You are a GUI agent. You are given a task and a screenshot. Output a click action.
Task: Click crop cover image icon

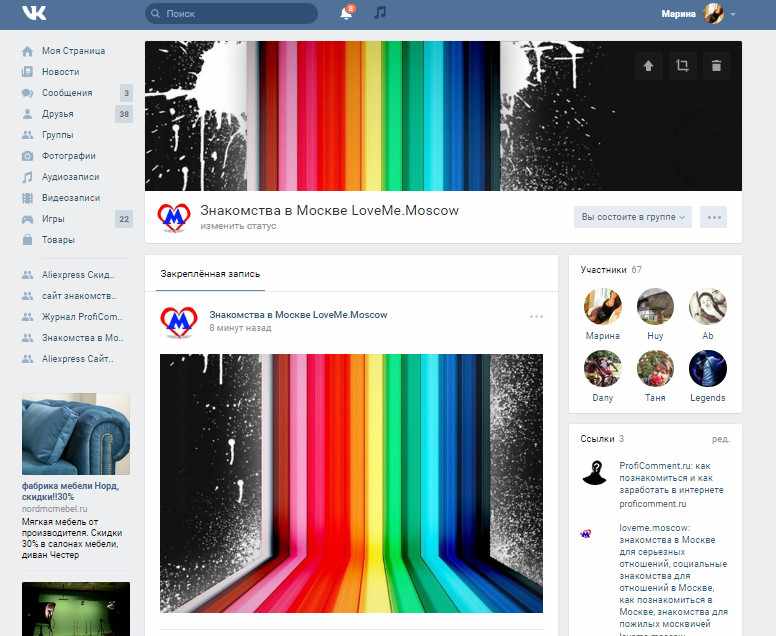coord(682,65)
